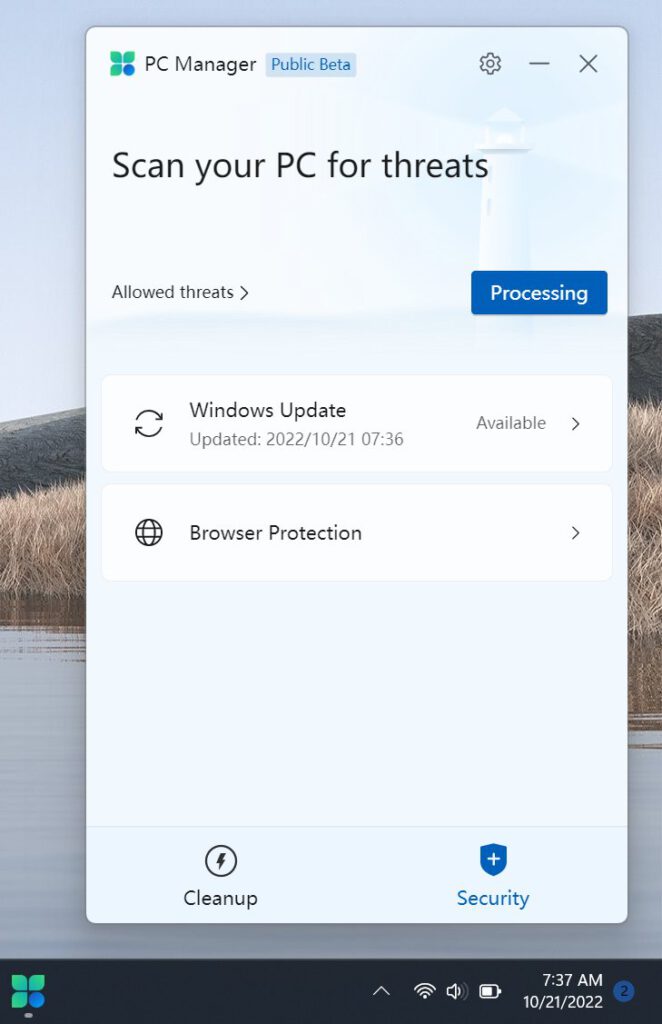Screen dimensions: 662x1024
Task: Click the speaker volume tray icon
Action: [x=456, y=991]
